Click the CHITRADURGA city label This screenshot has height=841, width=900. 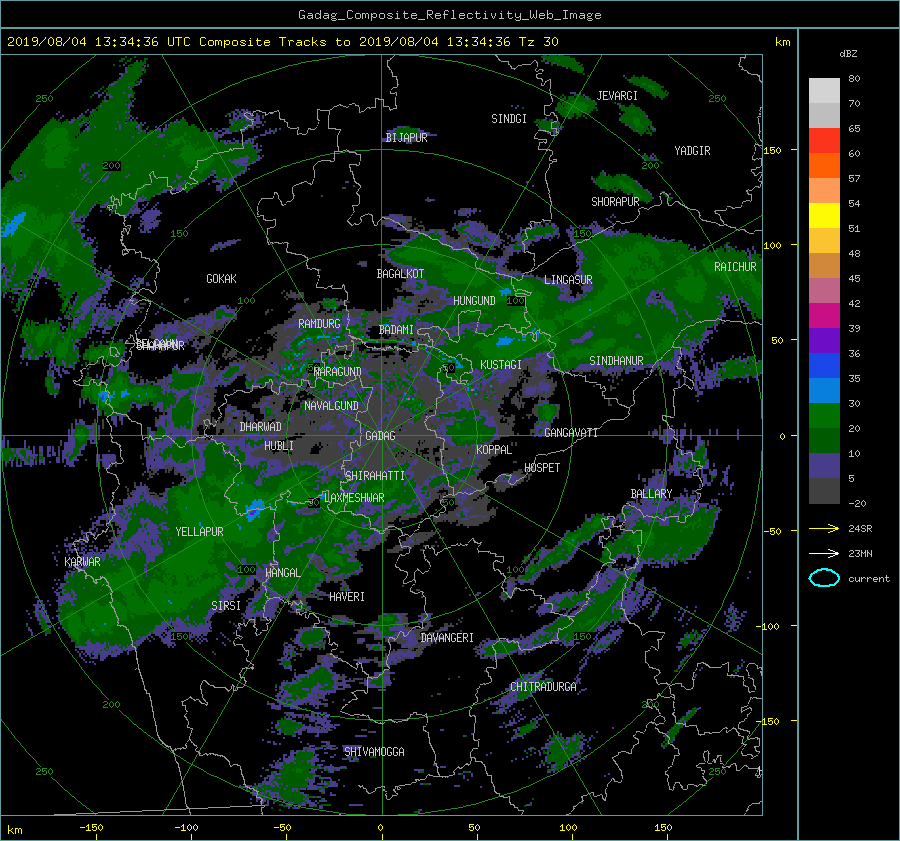543,687
